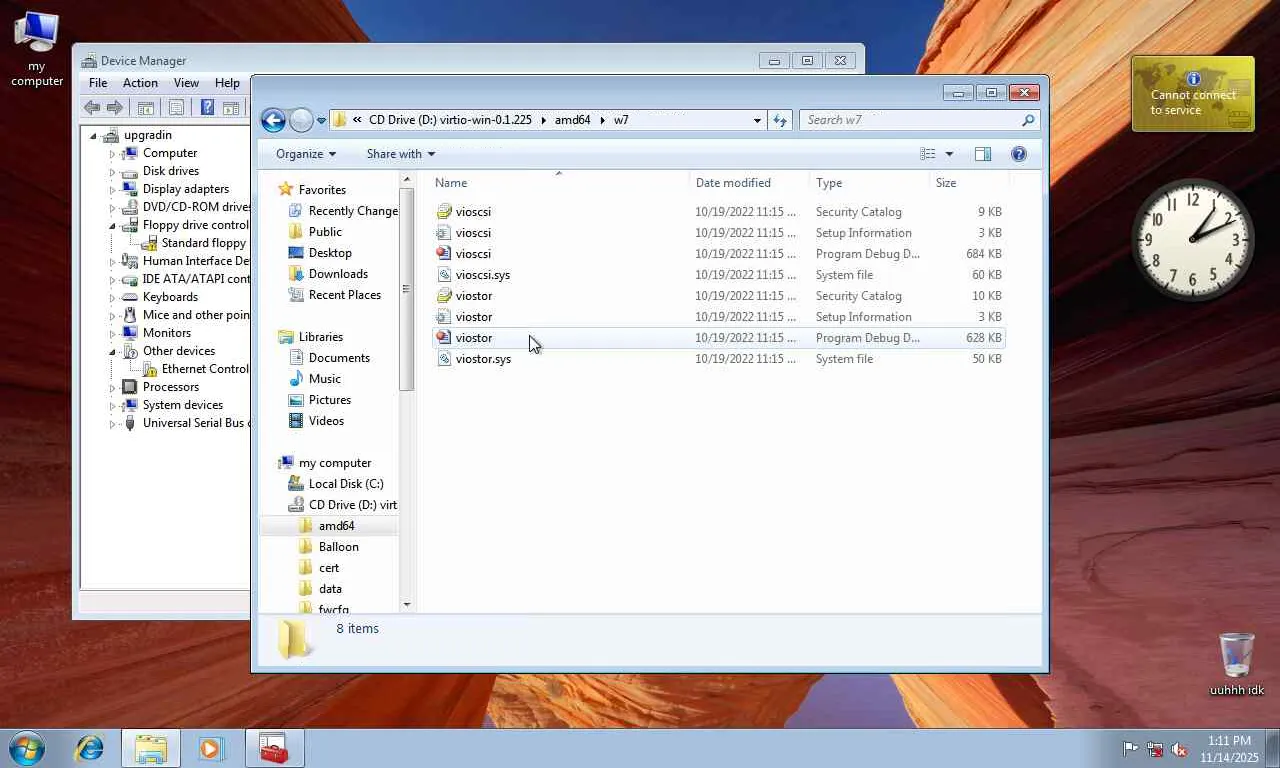Click the Device Manager back arrow
This screenshot has height=768, width=1280.
point(92,108)
